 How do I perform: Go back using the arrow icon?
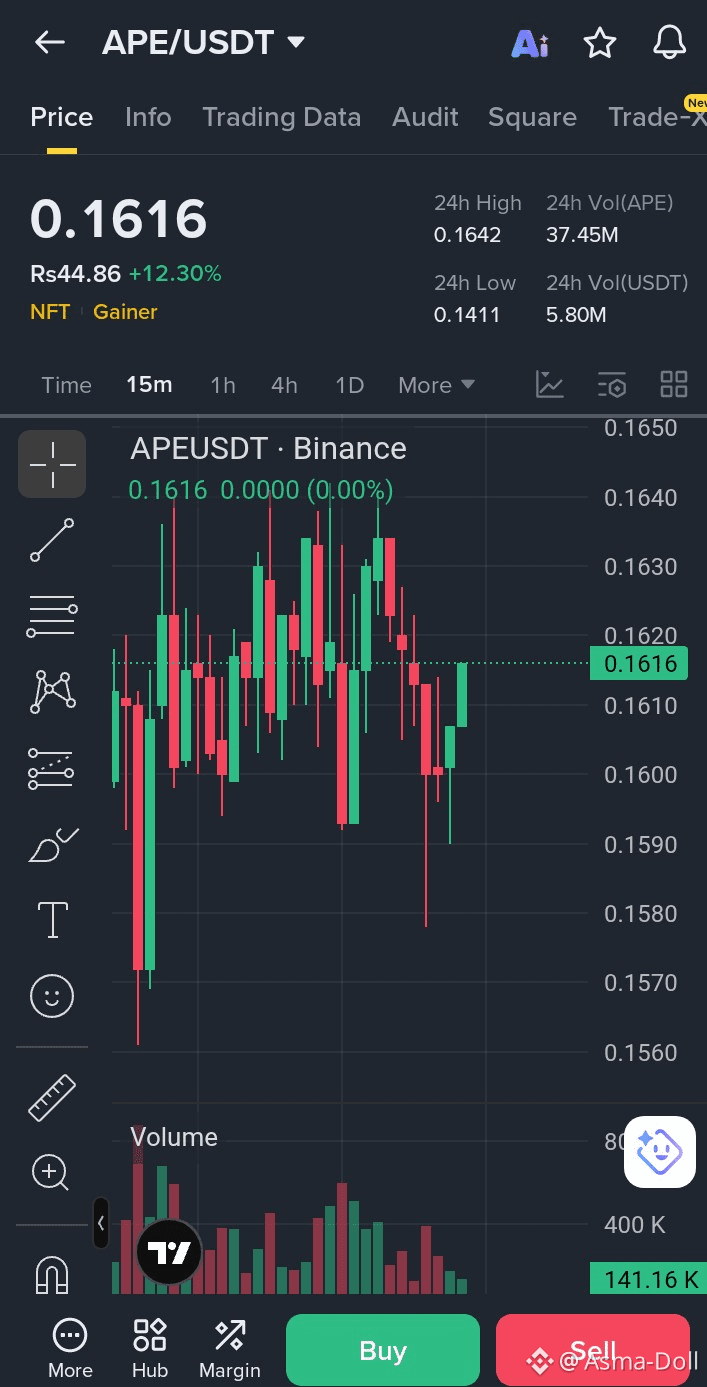point(49,42)
